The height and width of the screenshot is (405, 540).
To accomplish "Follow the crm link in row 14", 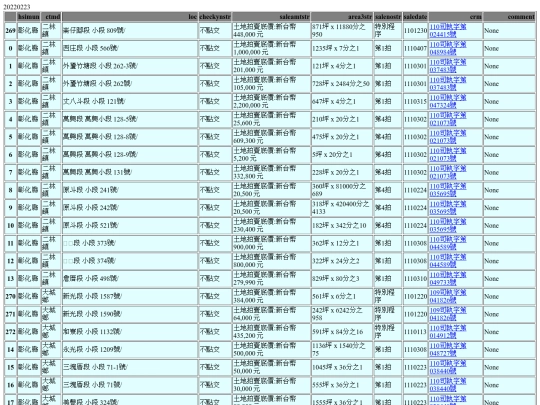I will coord(447,350).
